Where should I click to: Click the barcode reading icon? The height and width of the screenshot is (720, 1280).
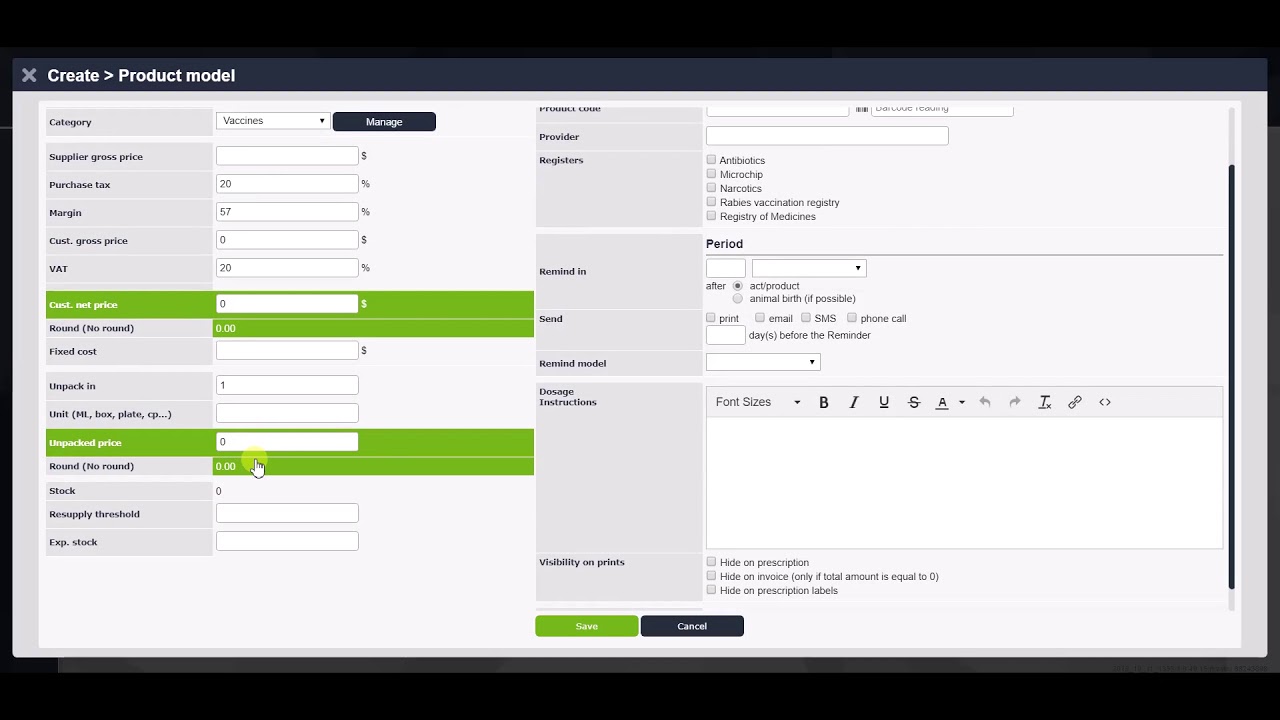pyautogui.click(x=861, y=109)
